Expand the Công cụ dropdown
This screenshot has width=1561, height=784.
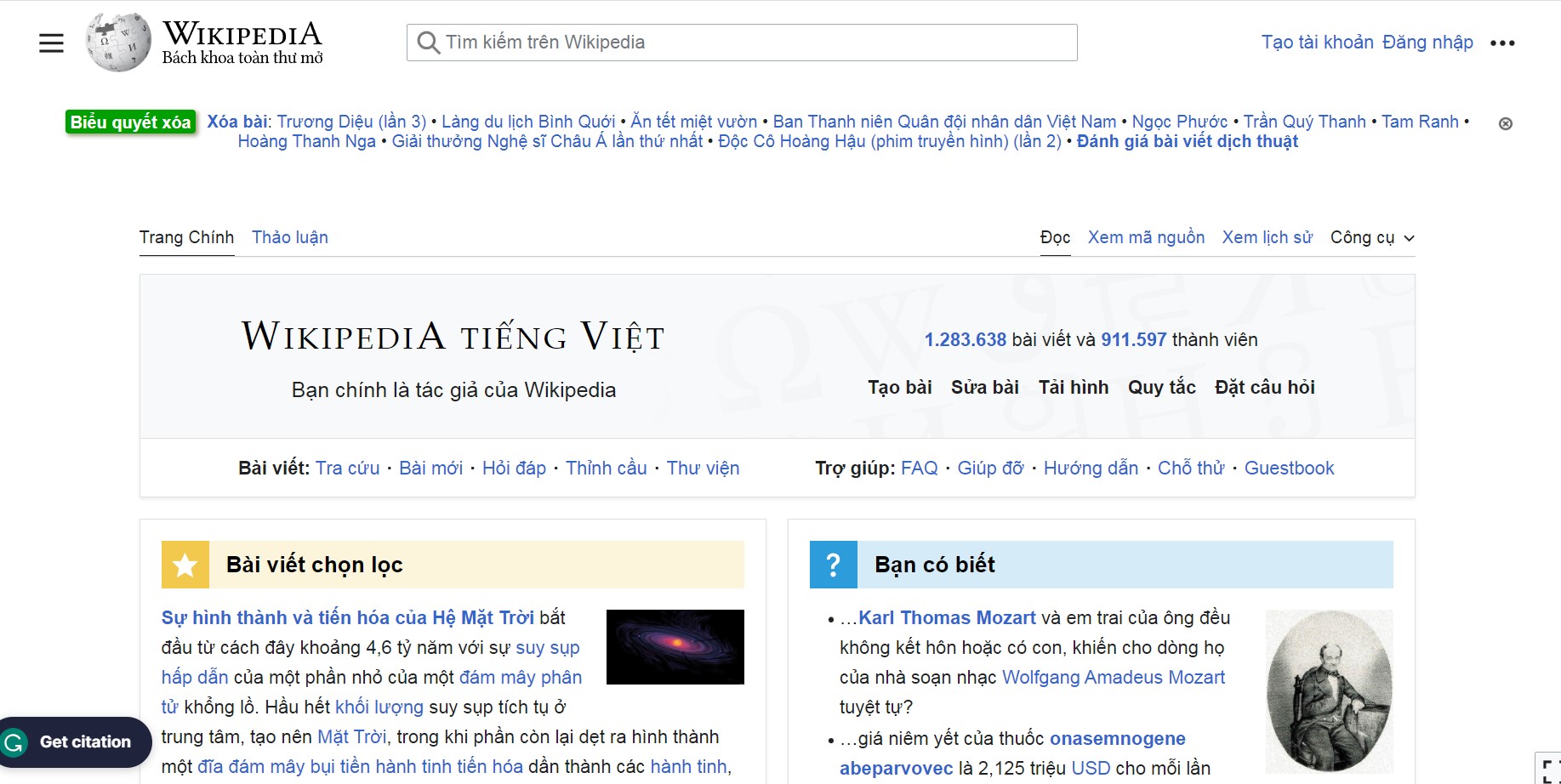point(1372,237)
